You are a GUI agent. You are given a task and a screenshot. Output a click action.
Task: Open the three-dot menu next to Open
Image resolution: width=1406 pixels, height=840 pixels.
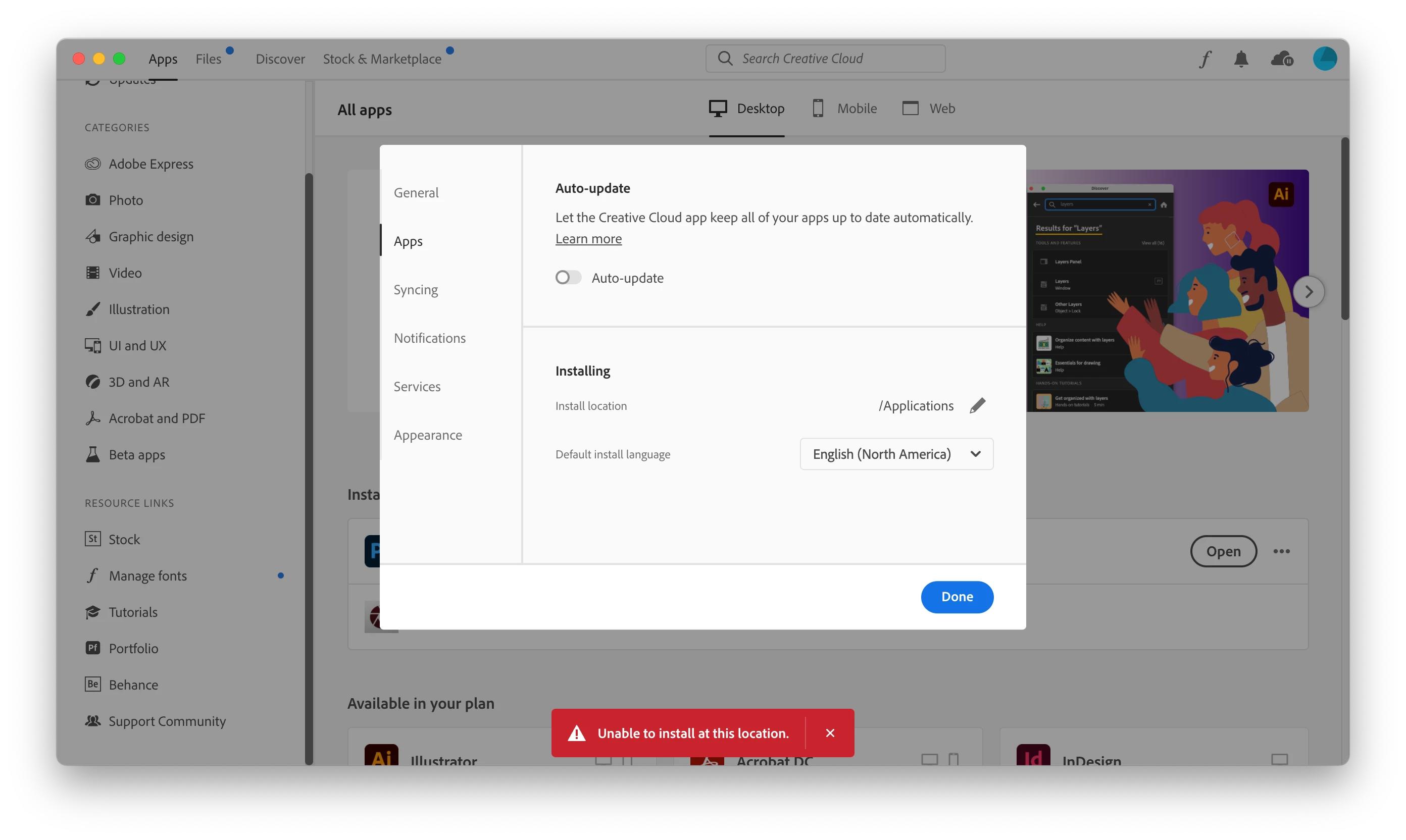click(x=1281, y=551)
